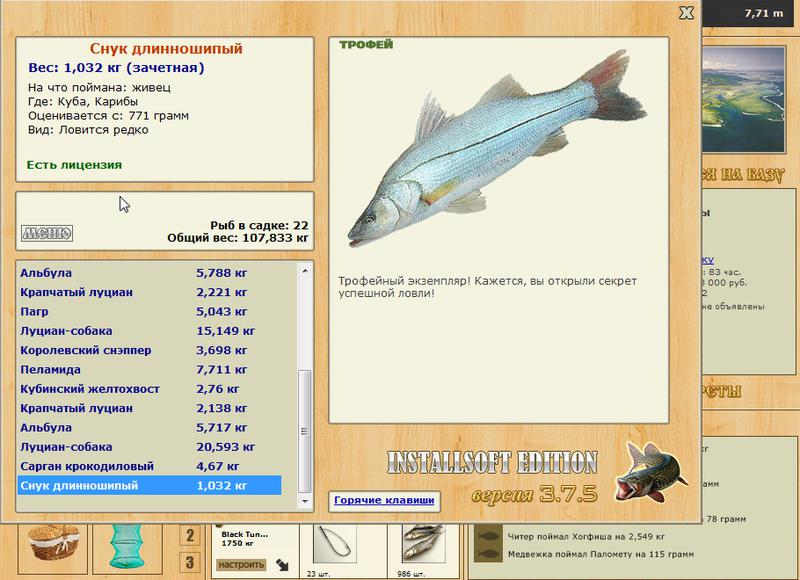Click the Медвежка поймал Паломету message

click(601, 554)
